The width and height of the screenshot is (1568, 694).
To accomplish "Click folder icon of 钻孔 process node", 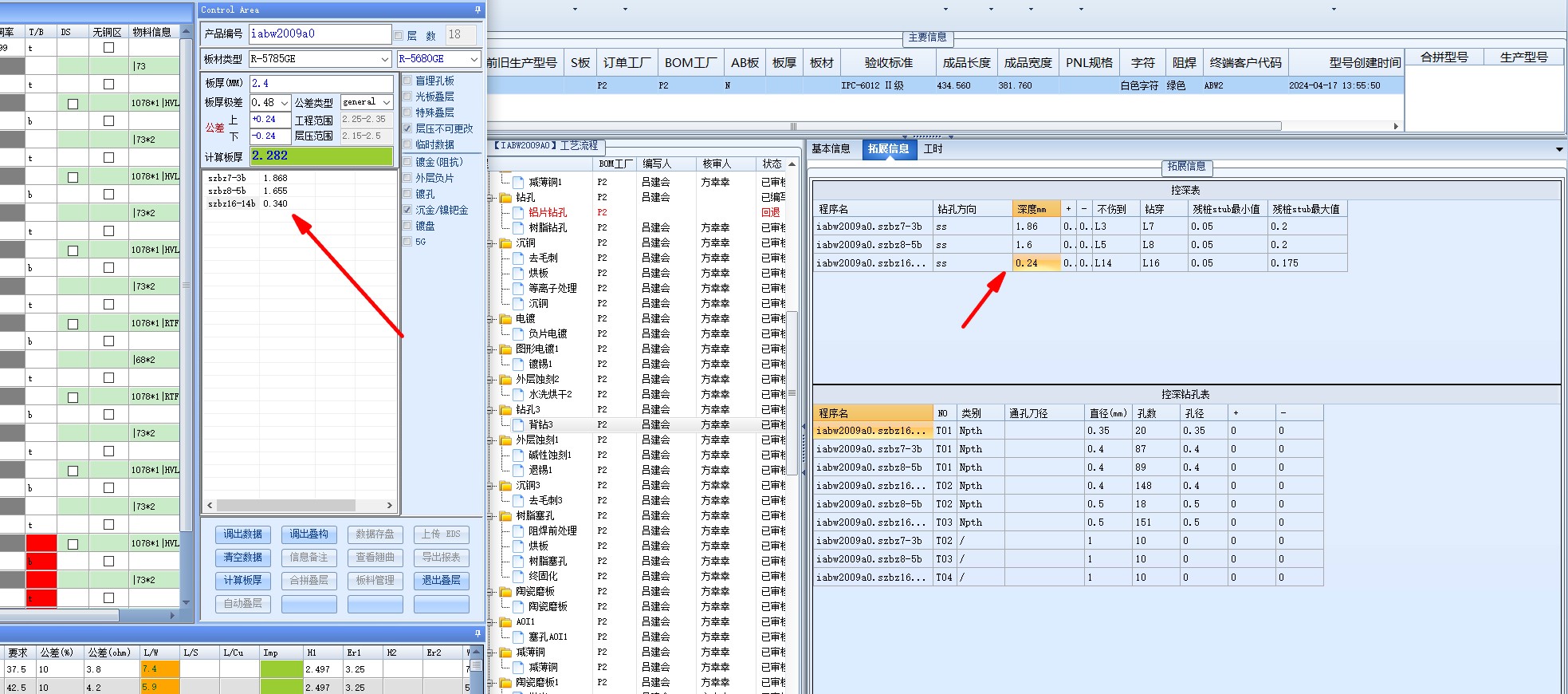I will [x=505, y=197].
